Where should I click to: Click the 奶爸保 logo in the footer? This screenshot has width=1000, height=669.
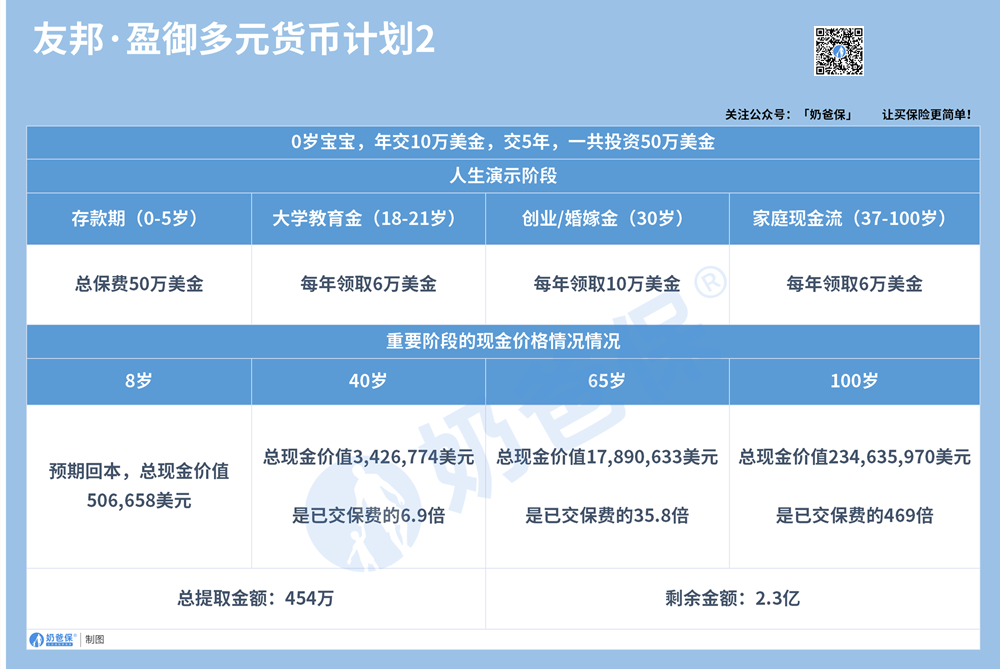click(x=53, y=639)
